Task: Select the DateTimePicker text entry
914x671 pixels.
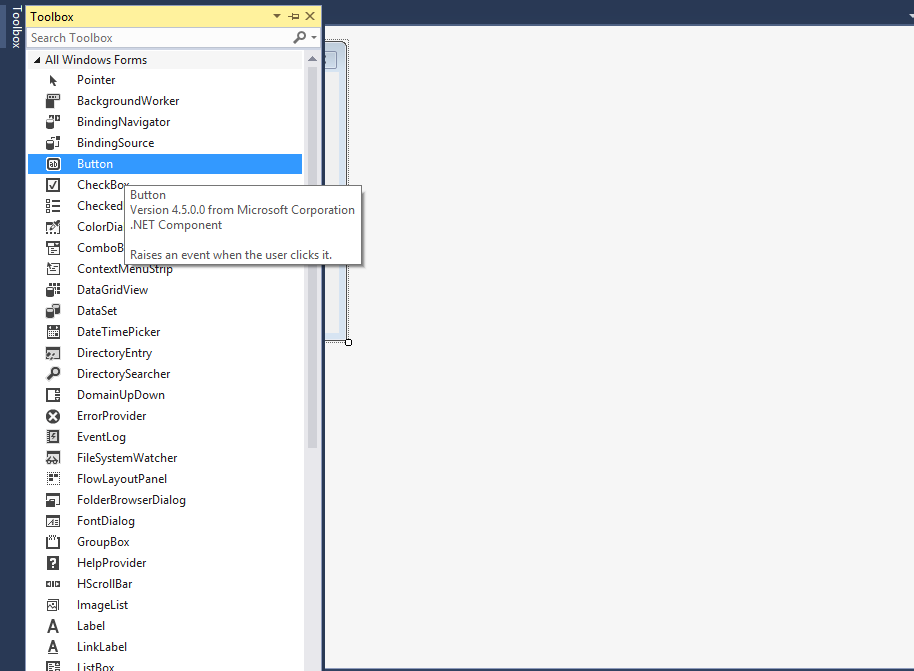Action: (119, 332)
